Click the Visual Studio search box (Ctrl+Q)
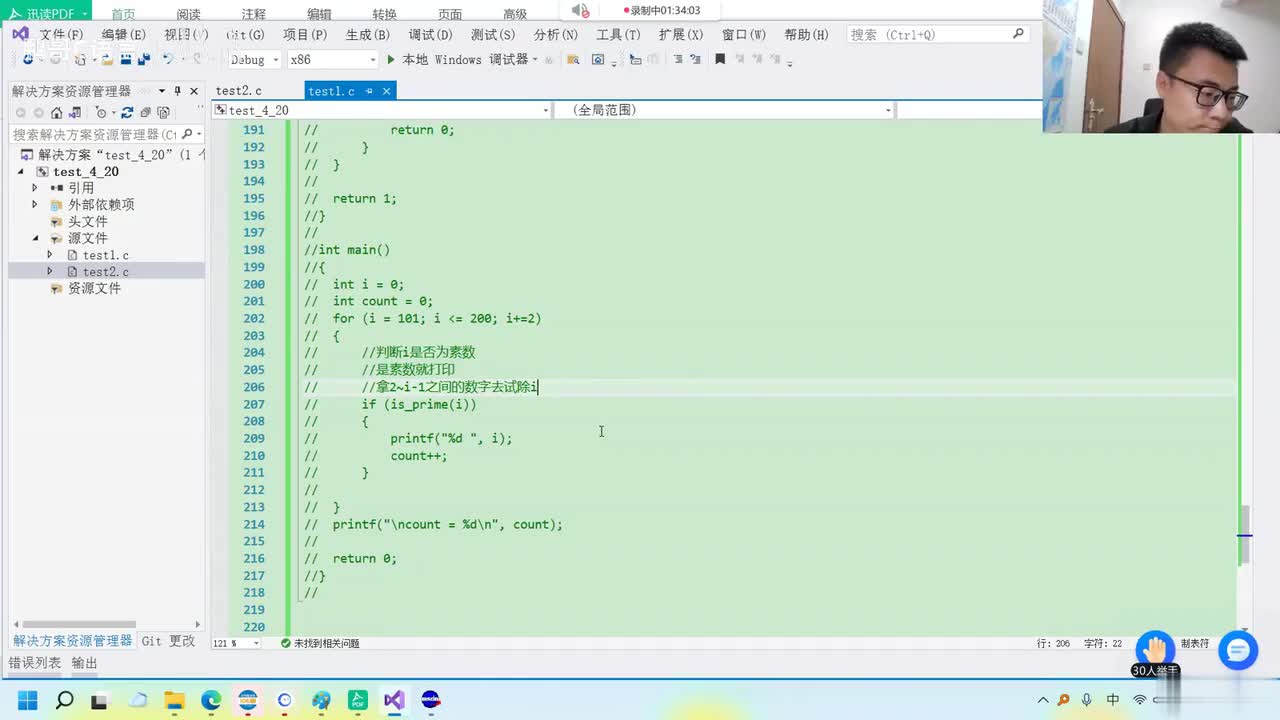 [937, 34]
